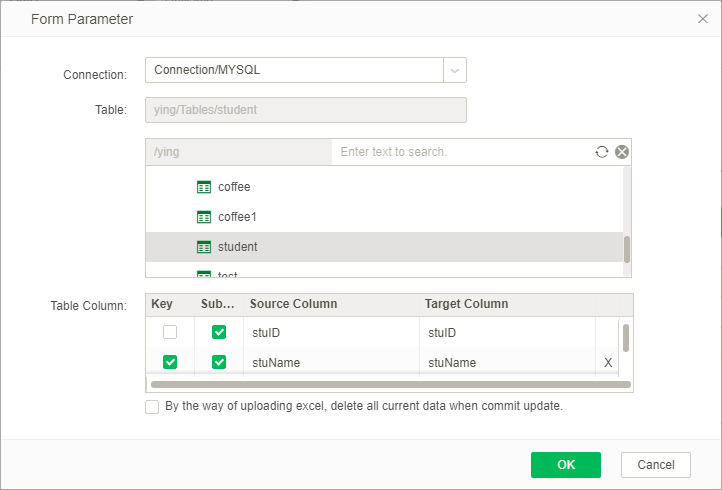Click the X icon in stuName row
The height and width of the screenshot is (490, 722).
608,362
